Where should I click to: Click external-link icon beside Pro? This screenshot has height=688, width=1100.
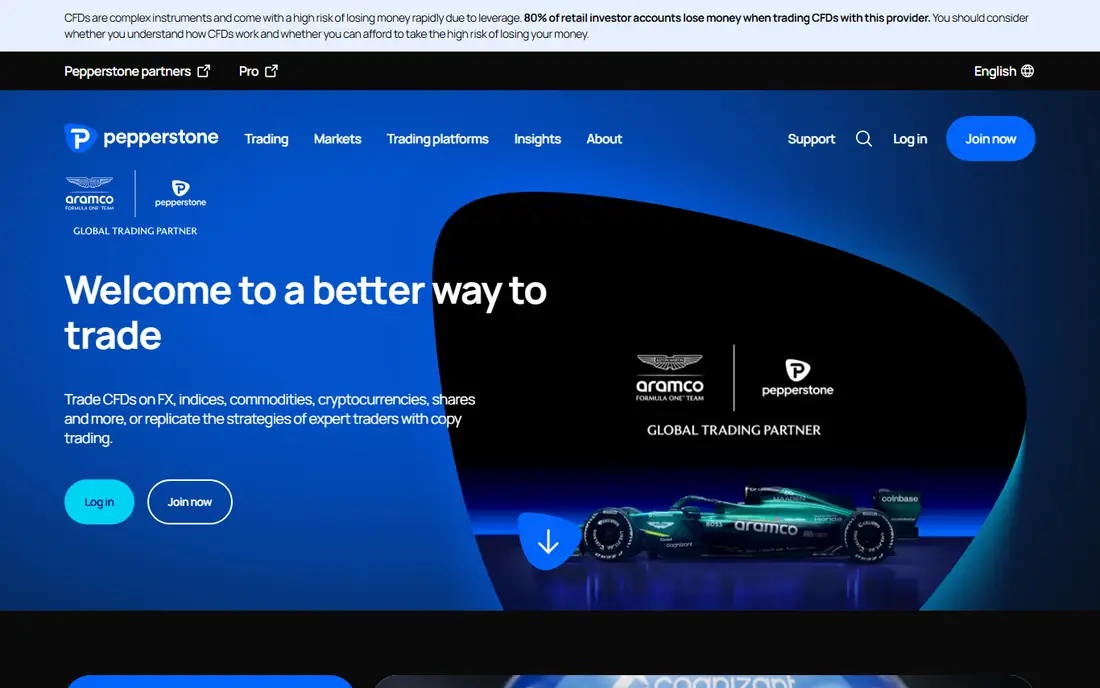click(x=271, y=71)
